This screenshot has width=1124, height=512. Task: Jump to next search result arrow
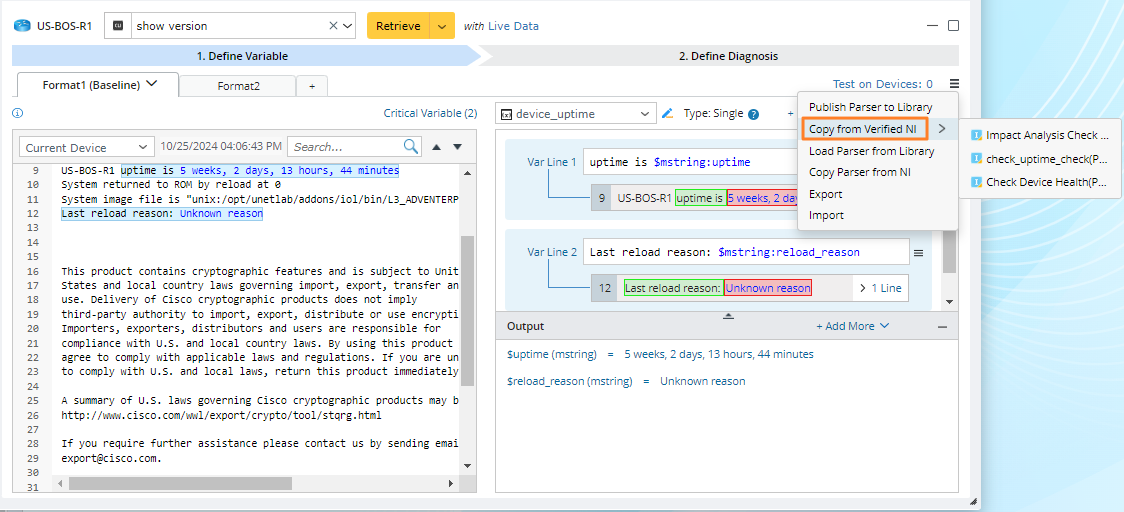(x=457, y=147)
